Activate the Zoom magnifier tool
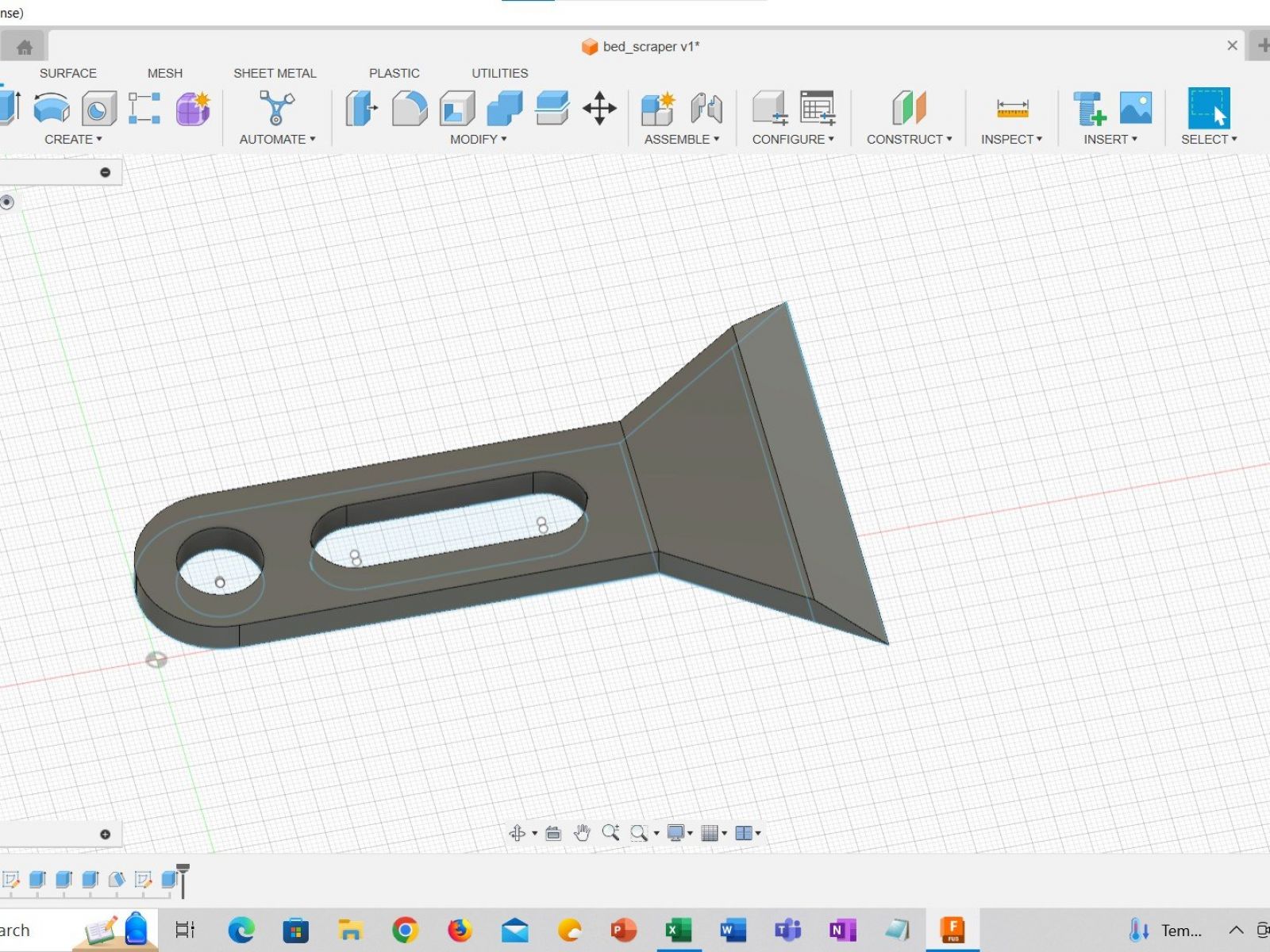The width and height of the screenshot is (1270, 952). coord(610,833)
